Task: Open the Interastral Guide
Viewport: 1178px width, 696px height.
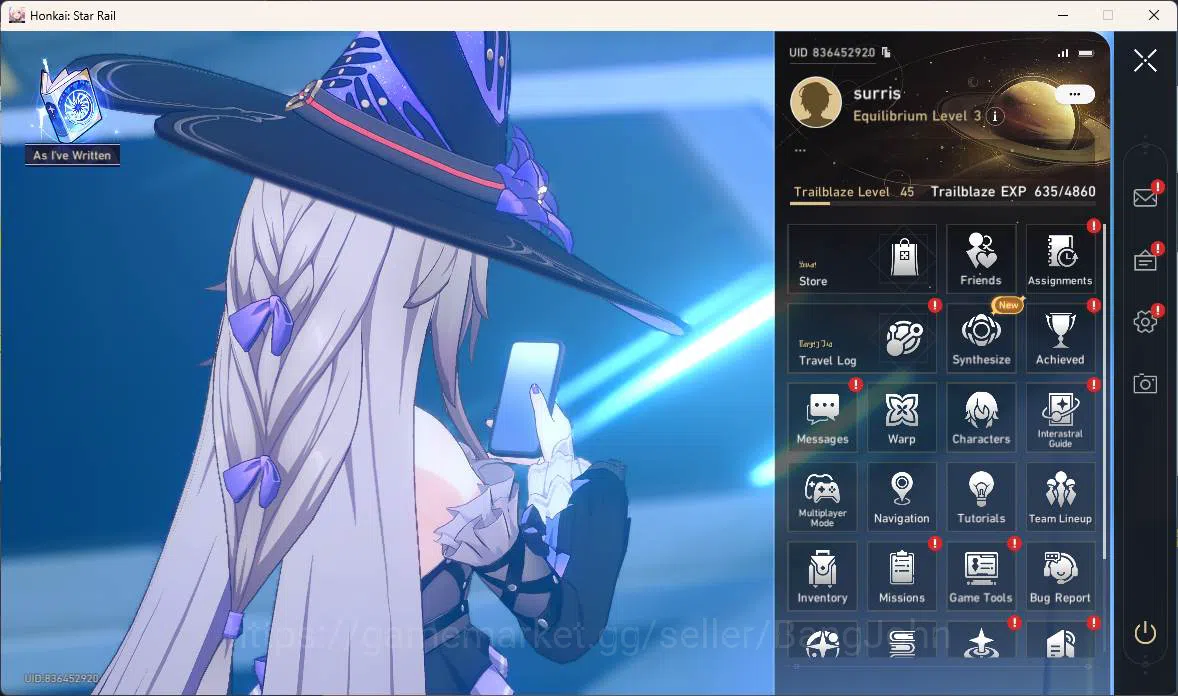Action: point(1060,418)
